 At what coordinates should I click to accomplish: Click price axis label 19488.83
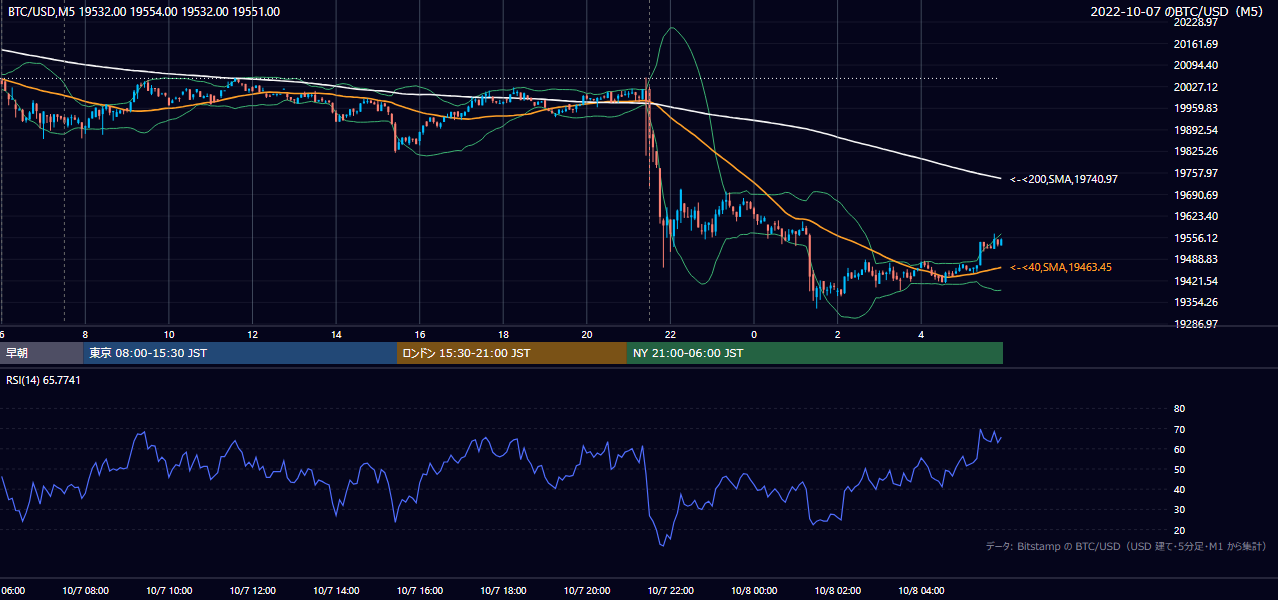pos(1195,259)
